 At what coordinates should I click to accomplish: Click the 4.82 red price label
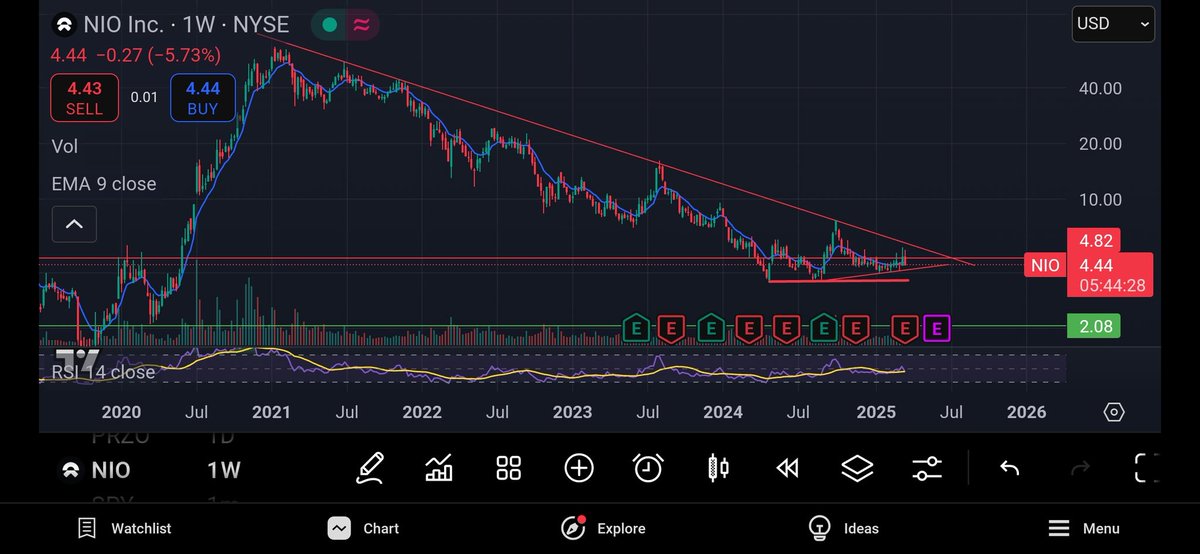pos(1096,241)
